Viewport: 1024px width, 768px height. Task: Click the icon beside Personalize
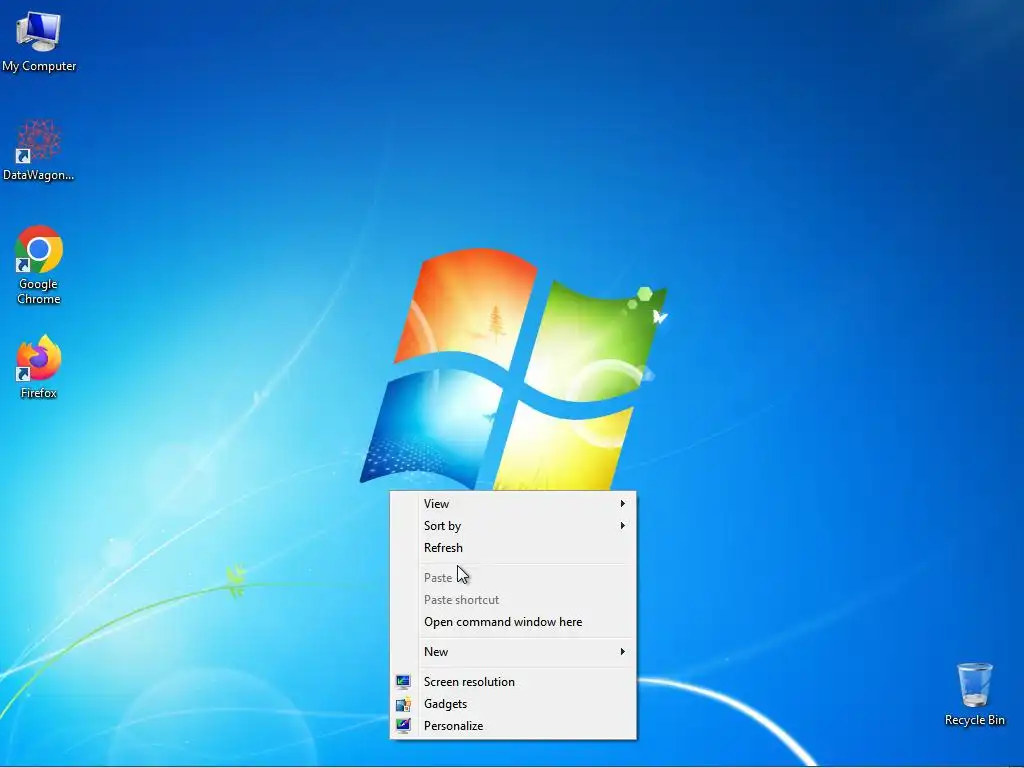point(403,726)
